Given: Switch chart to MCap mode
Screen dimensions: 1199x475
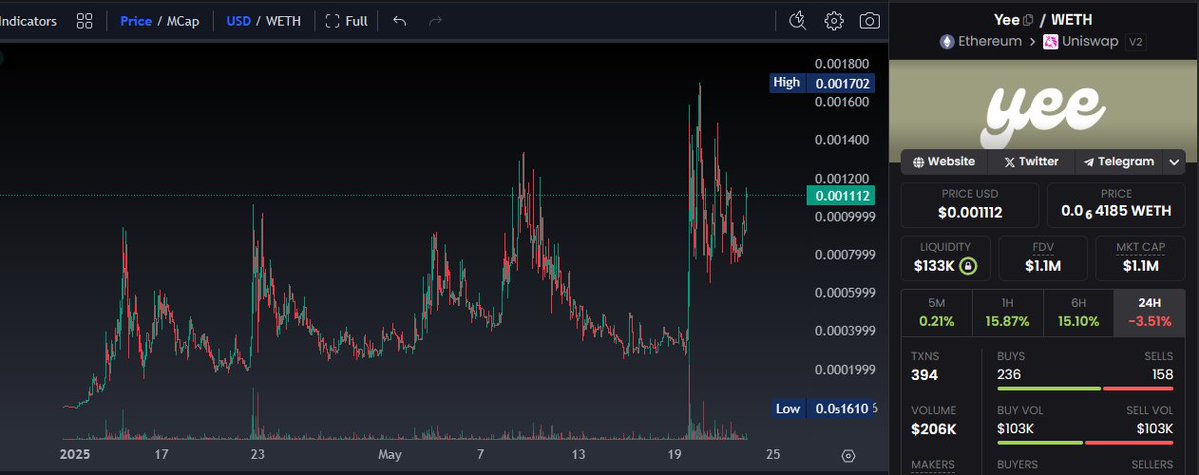Looking at the screenshot, I should coord(183,21).
